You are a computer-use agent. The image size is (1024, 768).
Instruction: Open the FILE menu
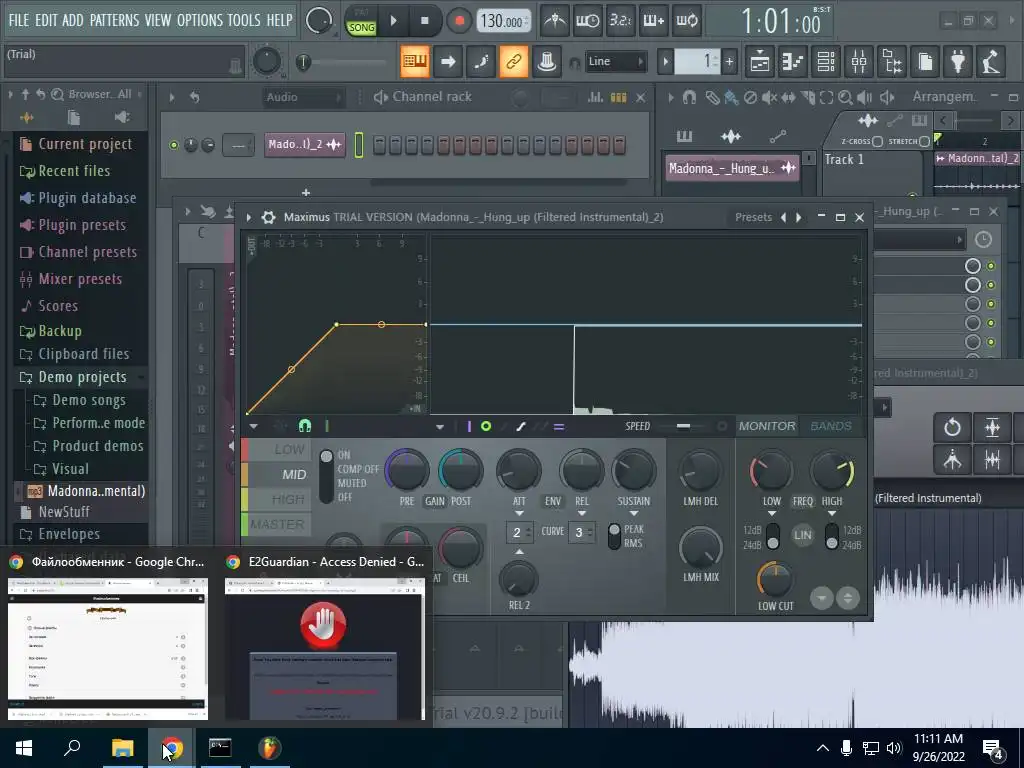[18, 20]
